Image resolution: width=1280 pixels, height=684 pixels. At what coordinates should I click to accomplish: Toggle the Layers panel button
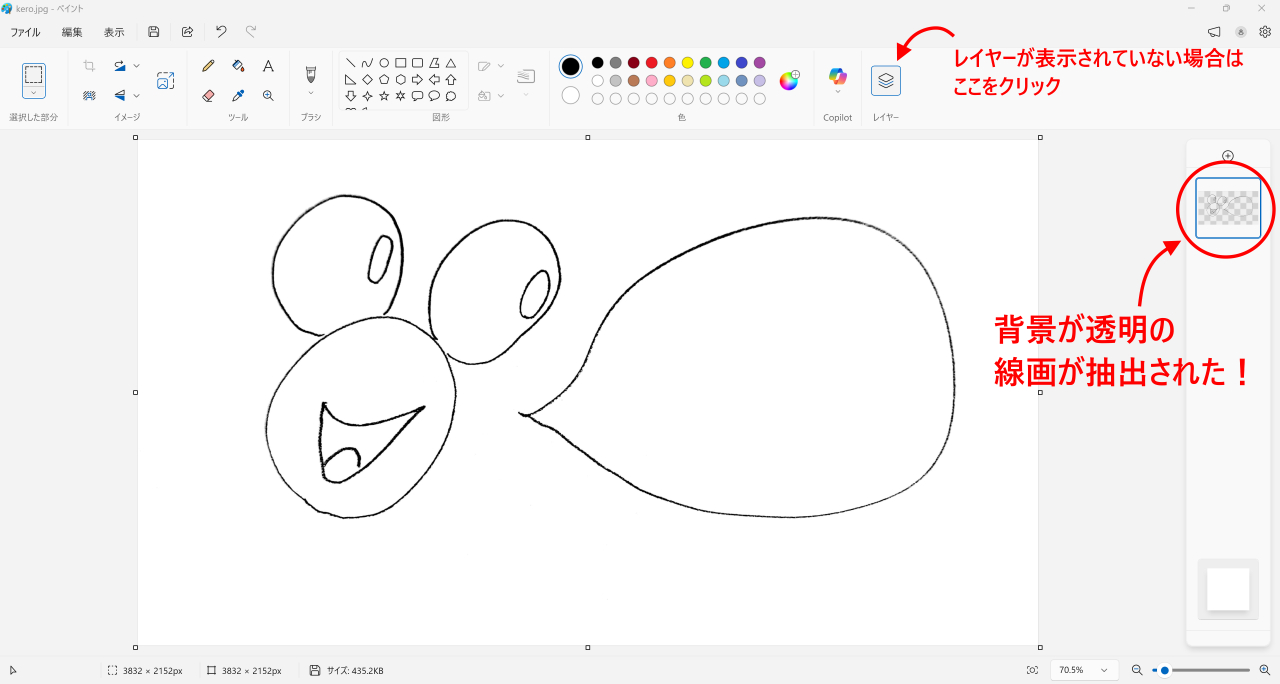point(885,81)
